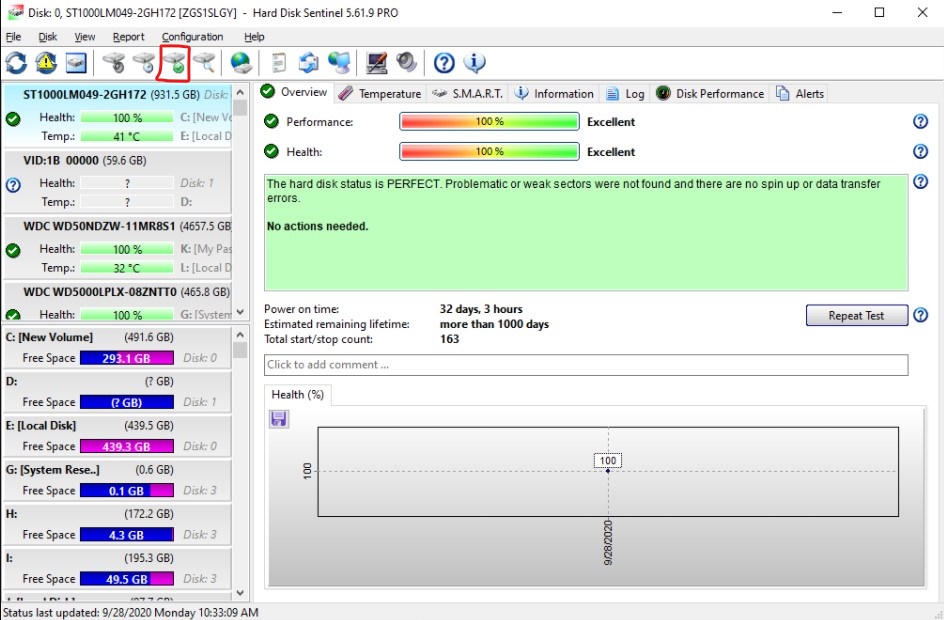The height and width of the screenshot is (620, 944).
Task: Select the WDC WD50NDZW-11MR8S1 disk entry
Action: pos(117,247)
